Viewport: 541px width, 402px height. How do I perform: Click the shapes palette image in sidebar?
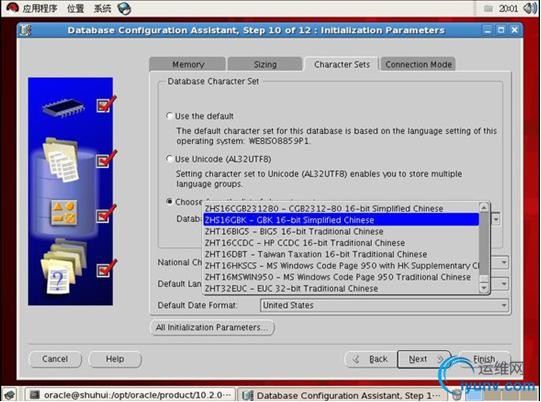coord(64,212)
